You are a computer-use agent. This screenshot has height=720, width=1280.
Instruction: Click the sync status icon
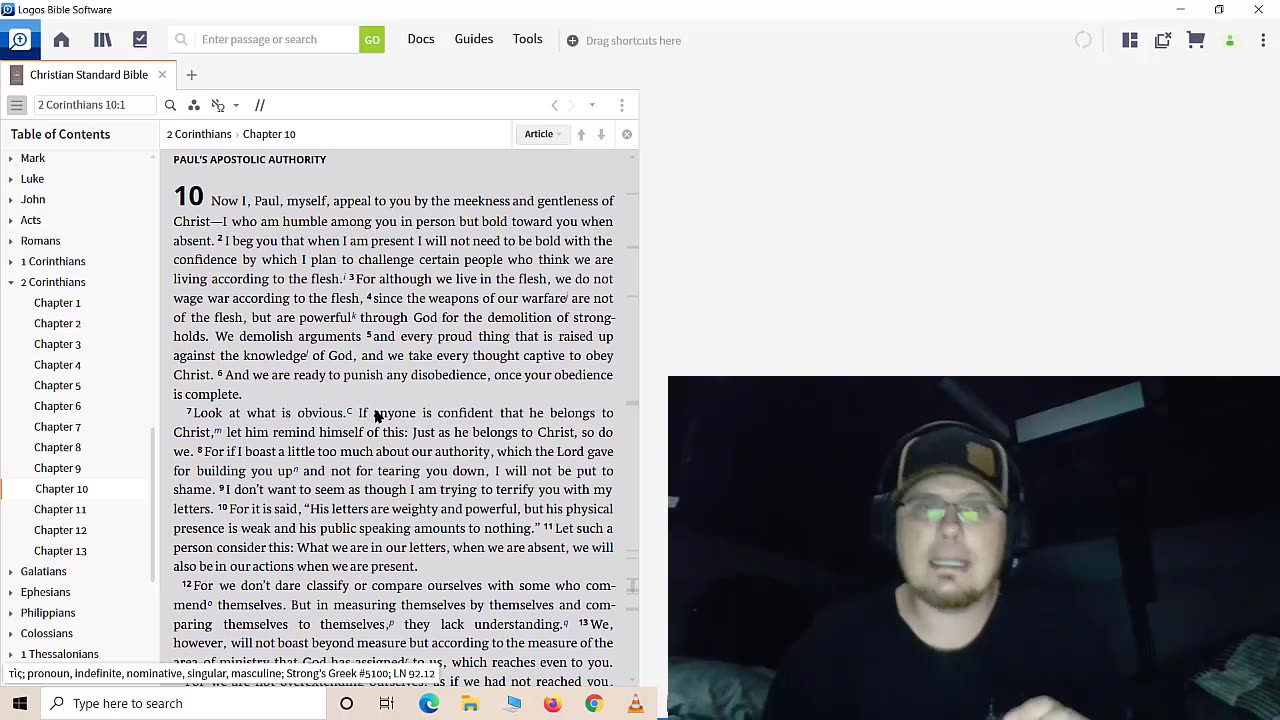point(1083,40)
